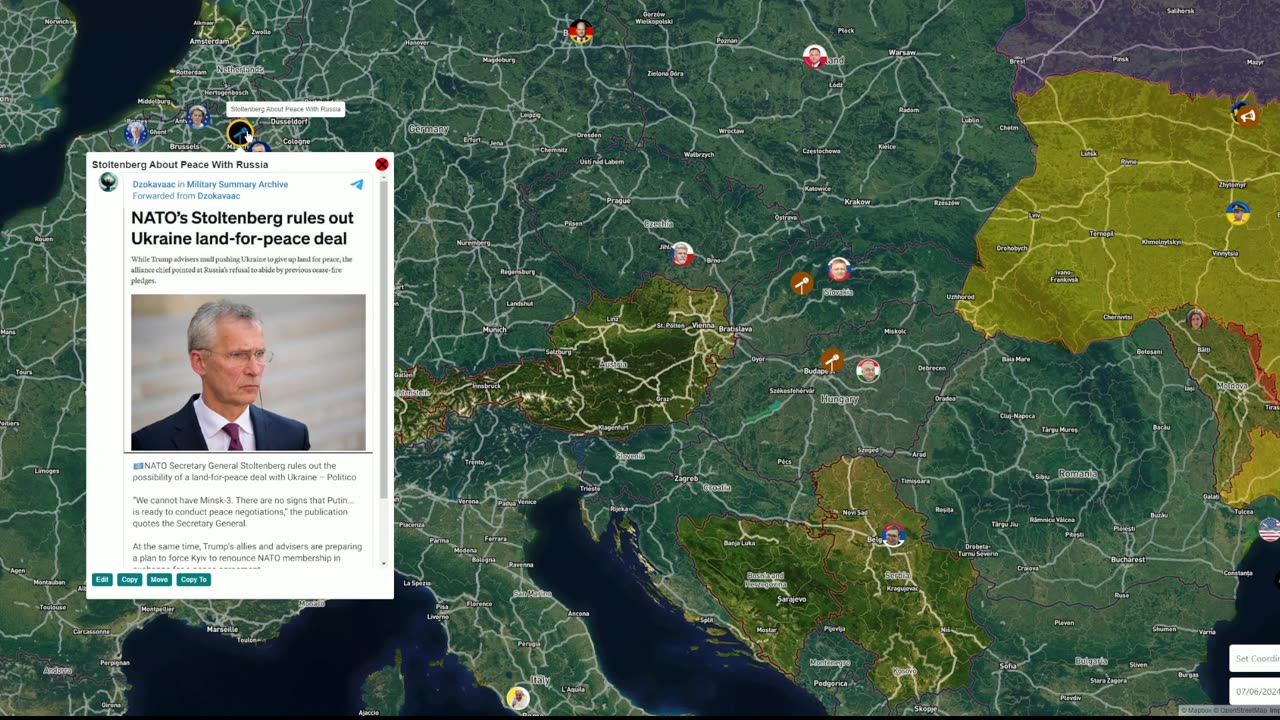The height and width of the screenshot is (720, 1280).
Task: Open Dzokavaac author link in post header
Action: click(x=154, y=184)
